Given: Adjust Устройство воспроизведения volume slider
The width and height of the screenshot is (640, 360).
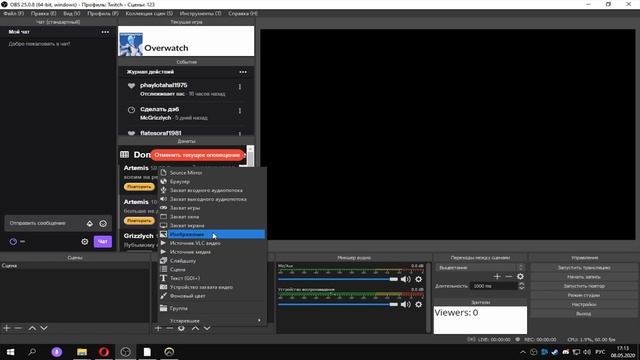Looking at the screenshot, I should coord(338,304).
